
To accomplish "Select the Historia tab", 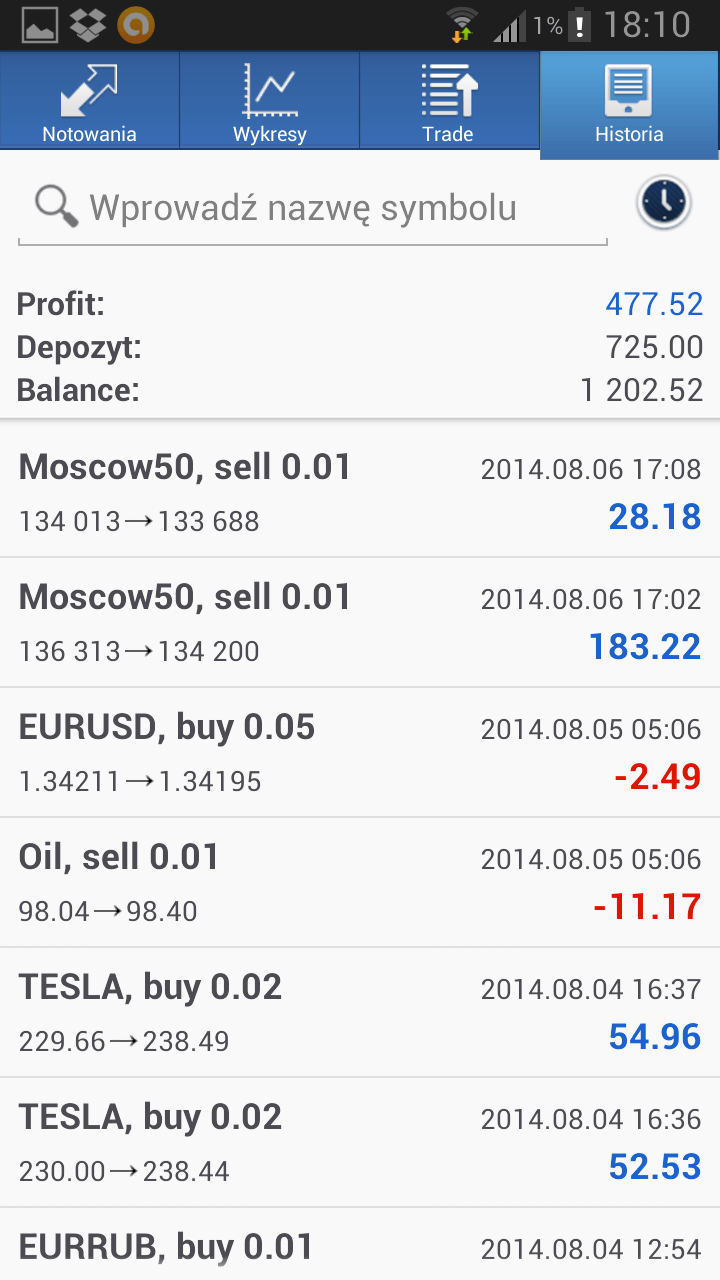I will (x=629, y=104).
